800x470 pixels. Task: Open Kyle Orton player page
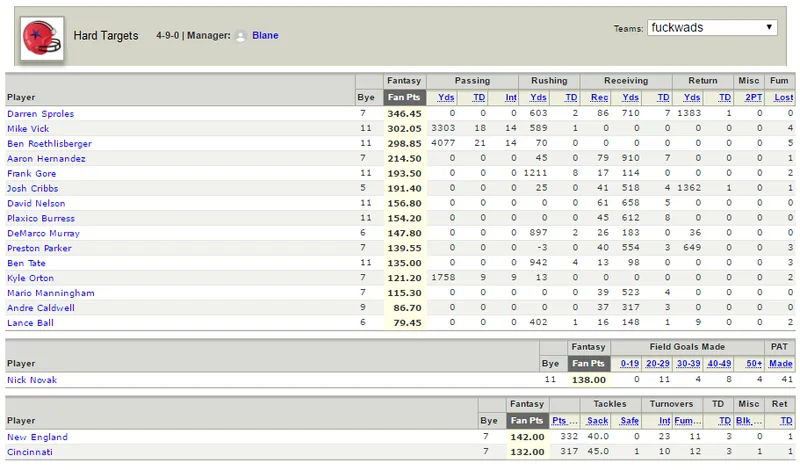(31, 278)
